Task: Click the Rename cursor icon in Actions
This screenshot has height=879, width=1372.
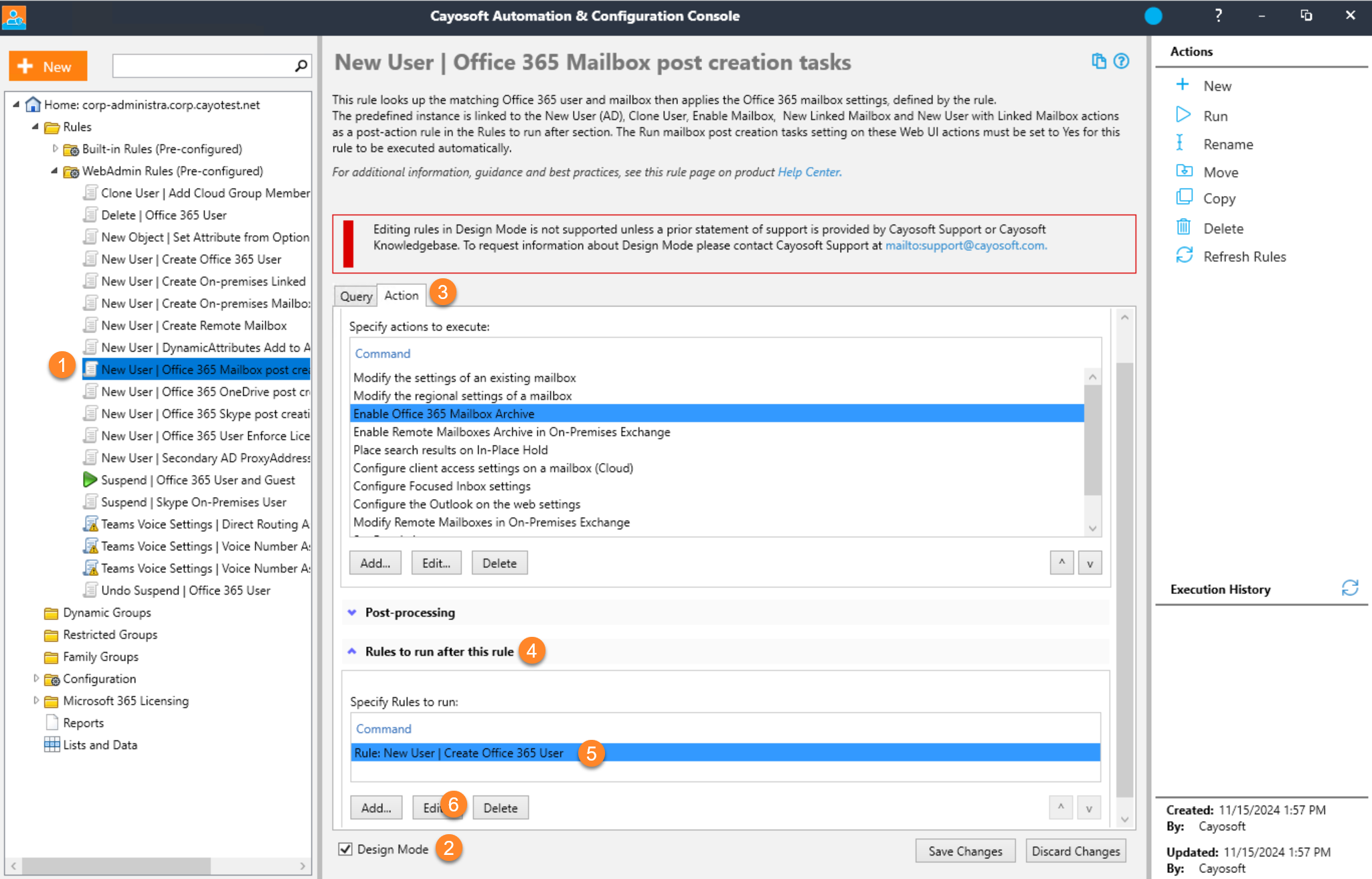Action: click(1179, 142)
